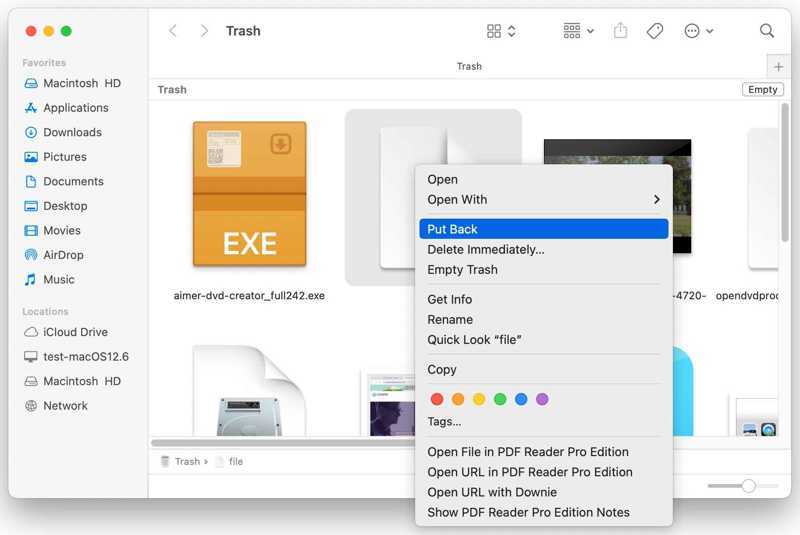The image size is (800, 535).
Task: Apply the green tag color
Action: click(500, 399)
